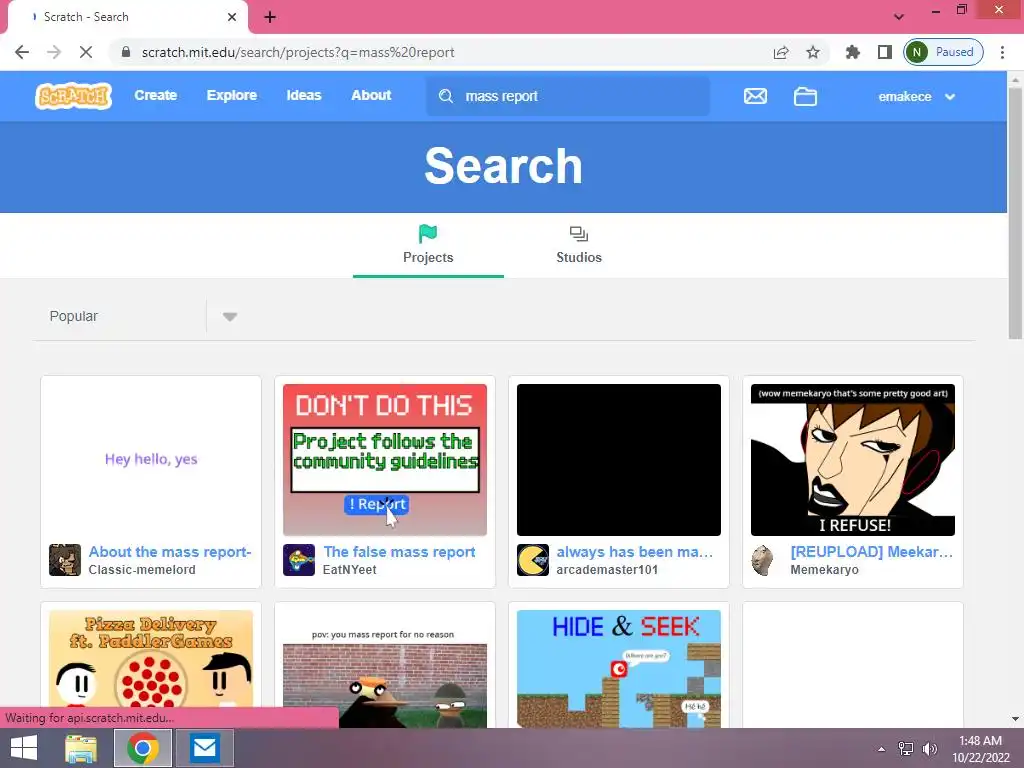1024x768 pixels.
Task: Expand the emakece account menu
Action: pos(917,97)
